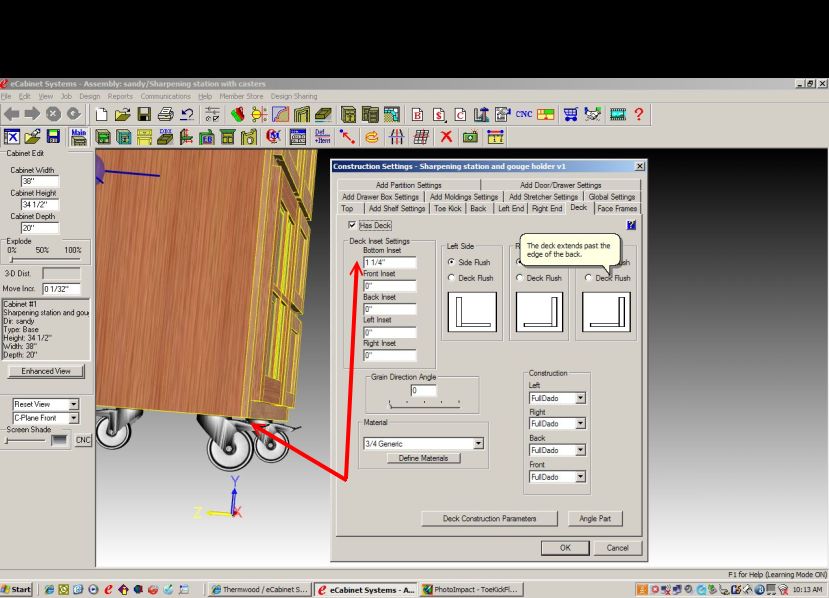
Task: Open the Right construction dropdown
Action: (x=581, y=424)
